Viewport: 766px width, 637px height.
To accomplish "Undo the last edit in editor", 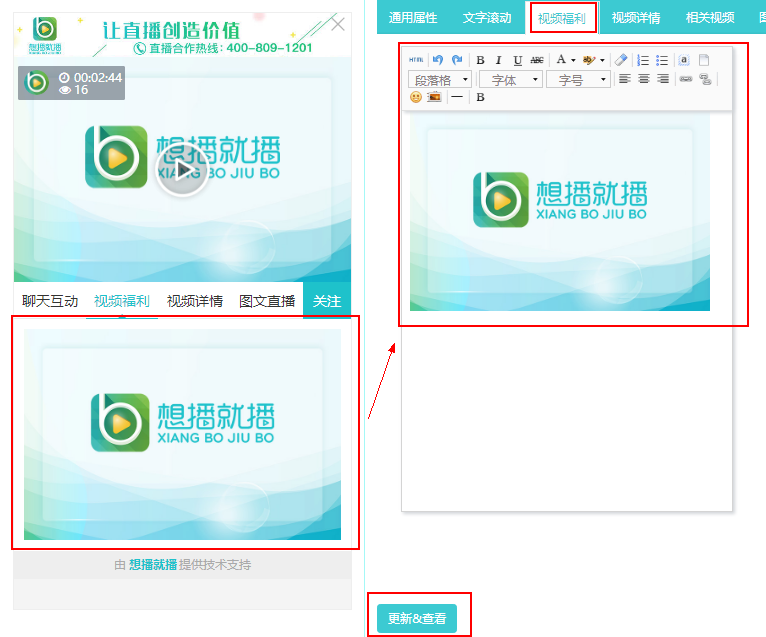I will pyautogui.click(x=438, y=60).
